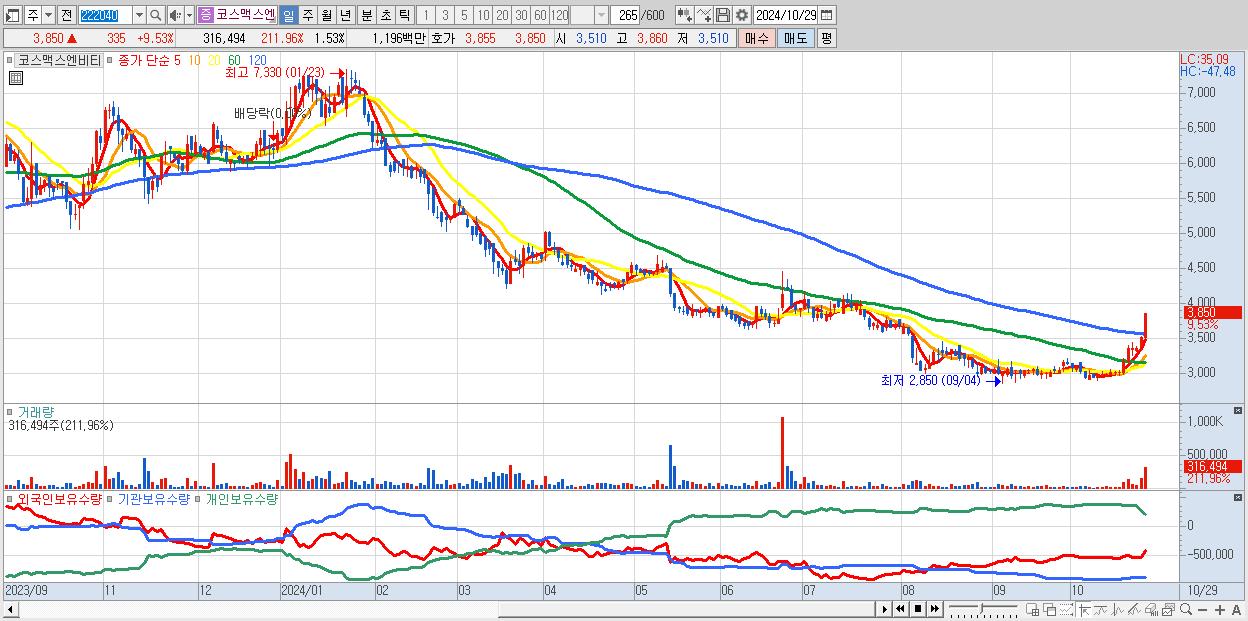Select the 1 interval button
Viewport: 1248px width, 621px height.
425,15
